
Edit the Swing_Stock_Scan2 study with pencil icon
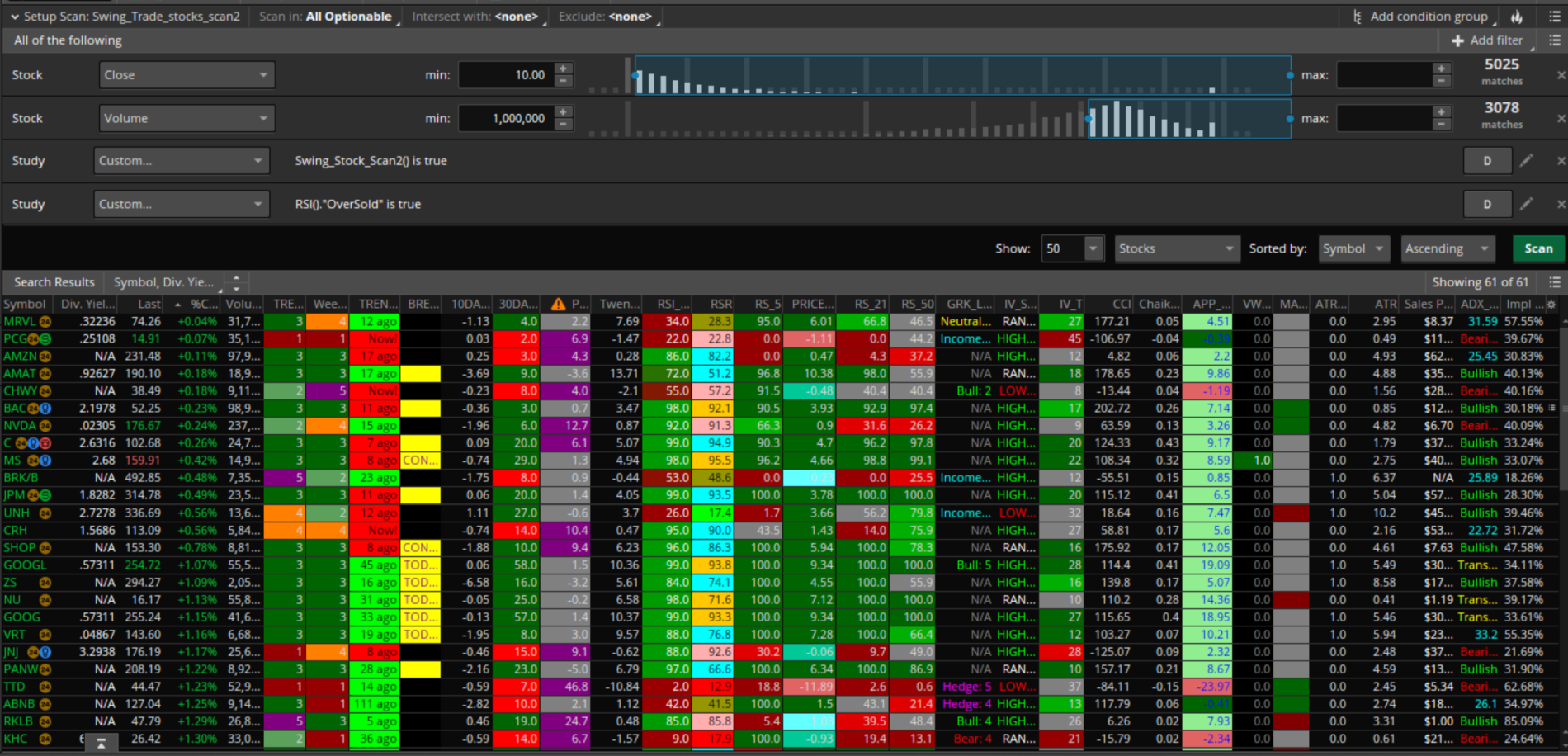[1526, 160]
